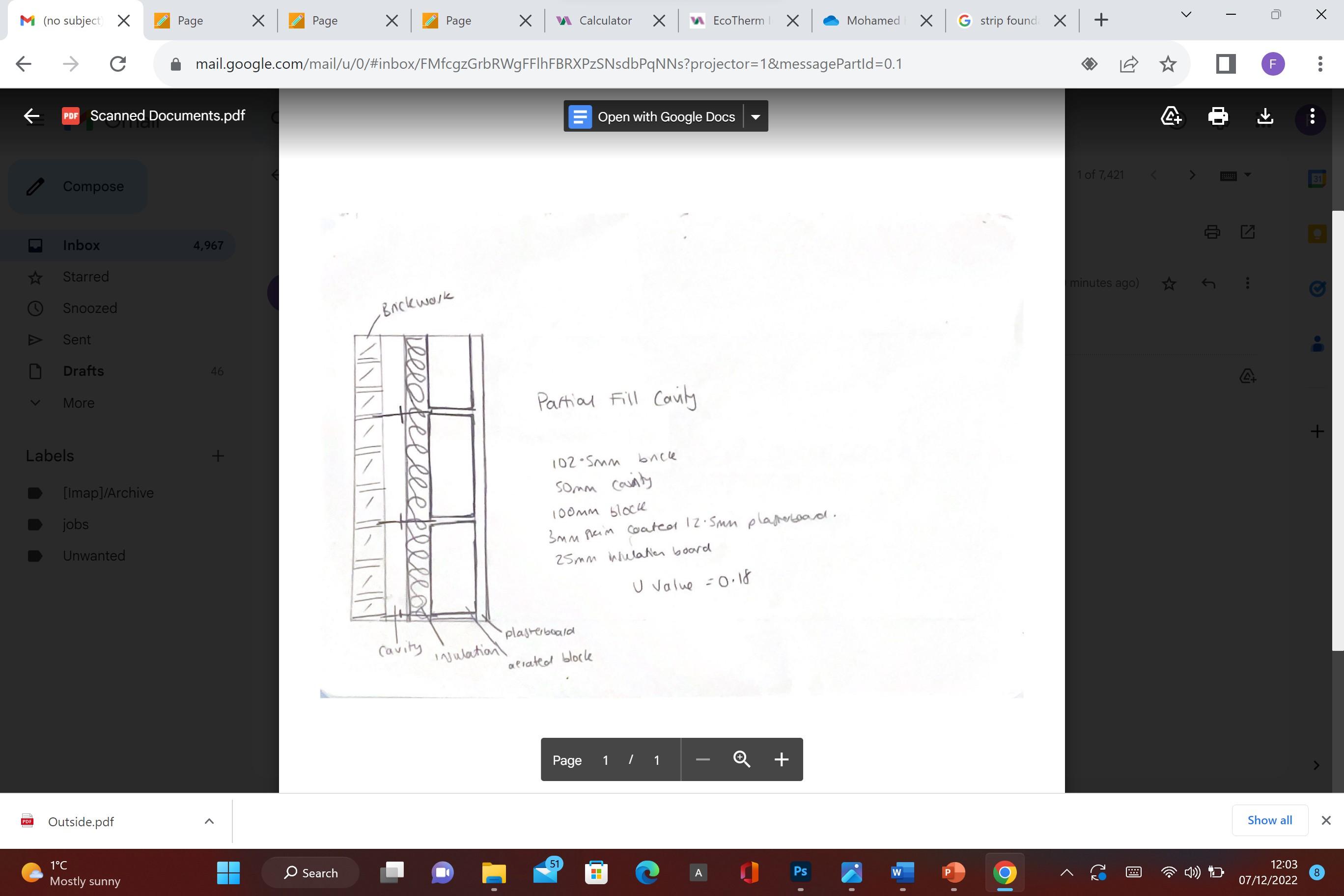Bookmark this page with the star icon
The image size is (1344, 896).
[x=1168, y=64]
